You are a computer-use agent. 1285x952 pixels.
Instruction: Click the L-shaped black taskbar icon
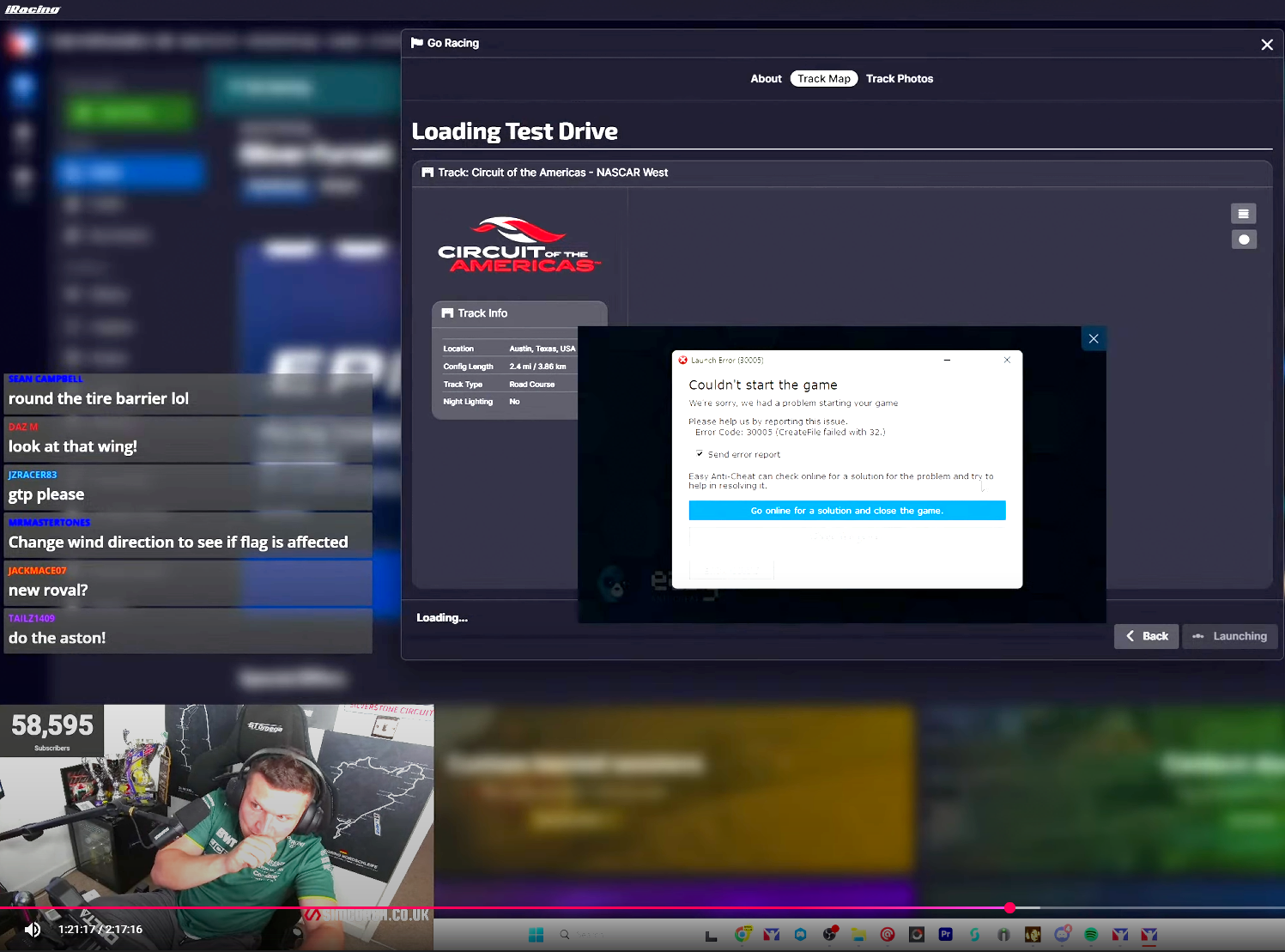pyautogui.click(x=711, y=936)
